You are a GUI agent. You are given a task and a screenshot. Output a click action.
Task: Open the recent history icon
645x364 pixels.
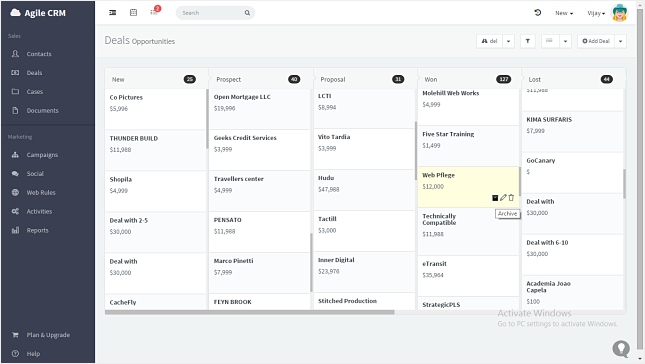538,13
